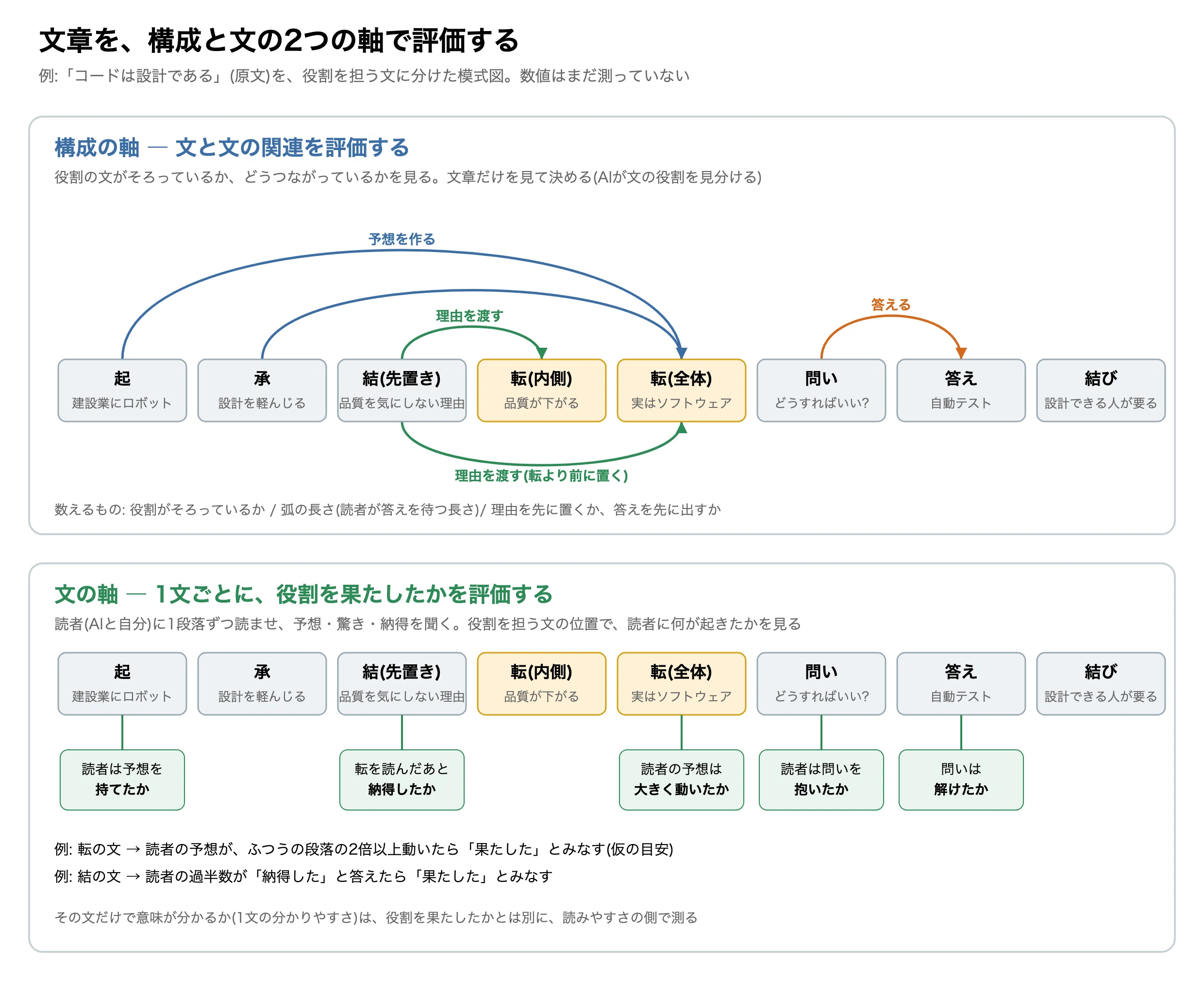
Task: Select 問い box in the 構成の軸 panel
Action: click(821, 390)
